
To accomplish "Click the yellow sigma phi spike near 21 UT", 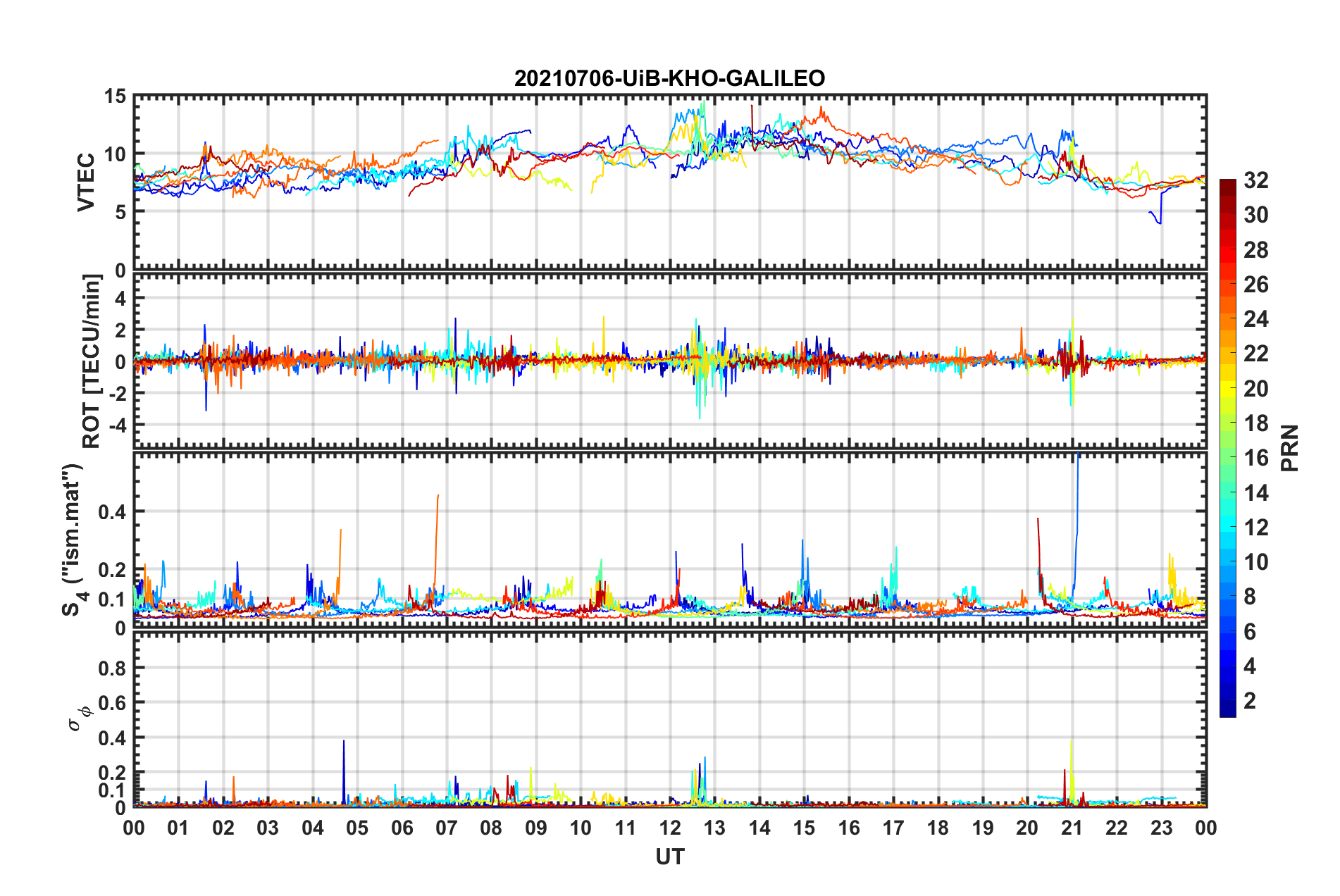I will pos(1071,771).
